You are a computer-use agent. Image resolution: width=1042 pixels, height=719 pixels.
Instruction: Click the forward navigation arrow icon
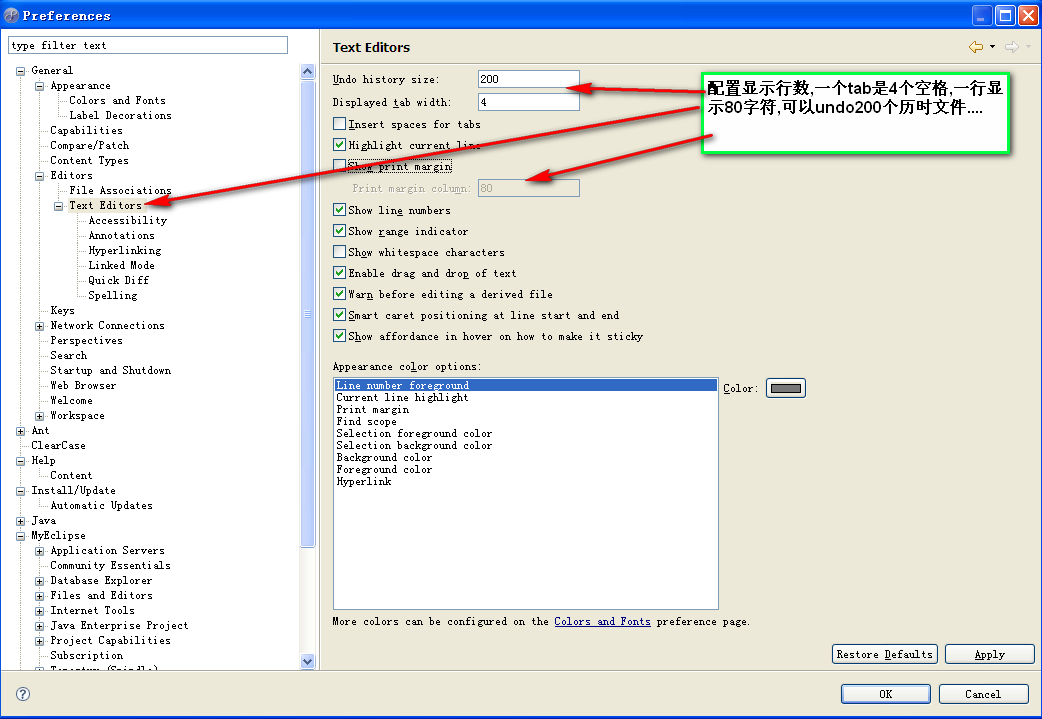click(x=1011, y=47)
